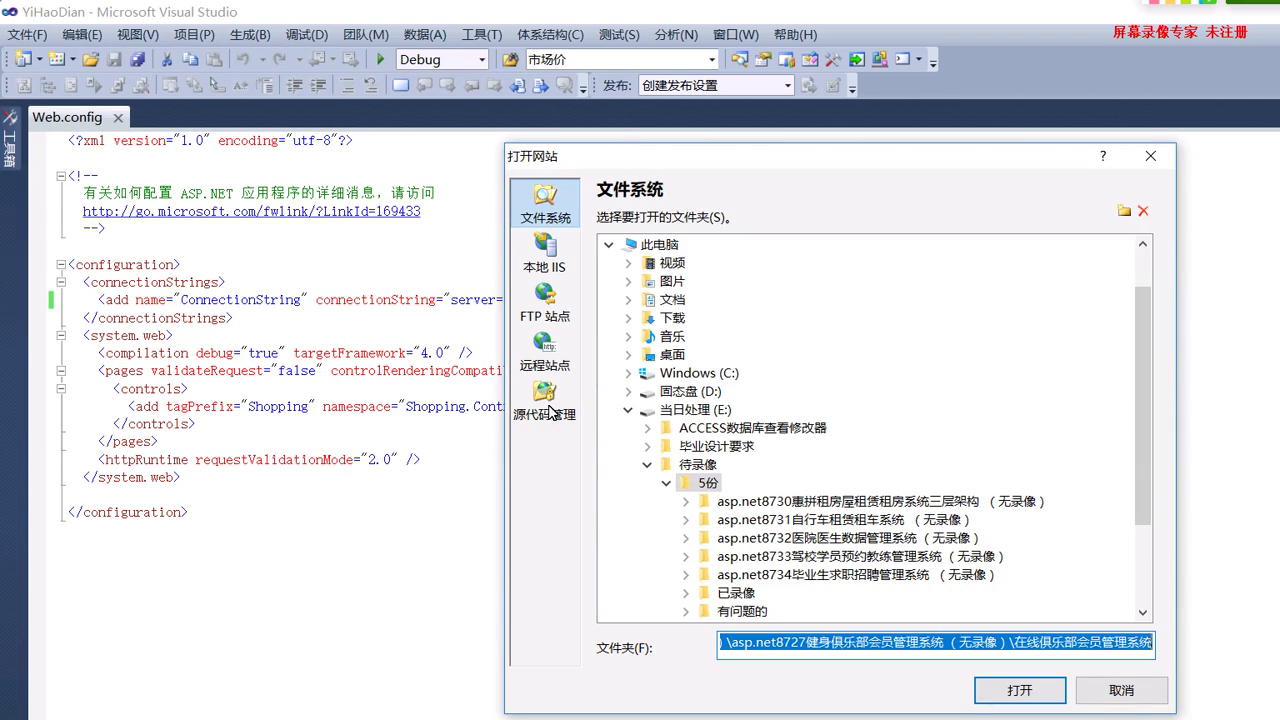The image size is (1280, 720).
Task: Toggle a bookmark with the toolbar icon
Action: 400,85
